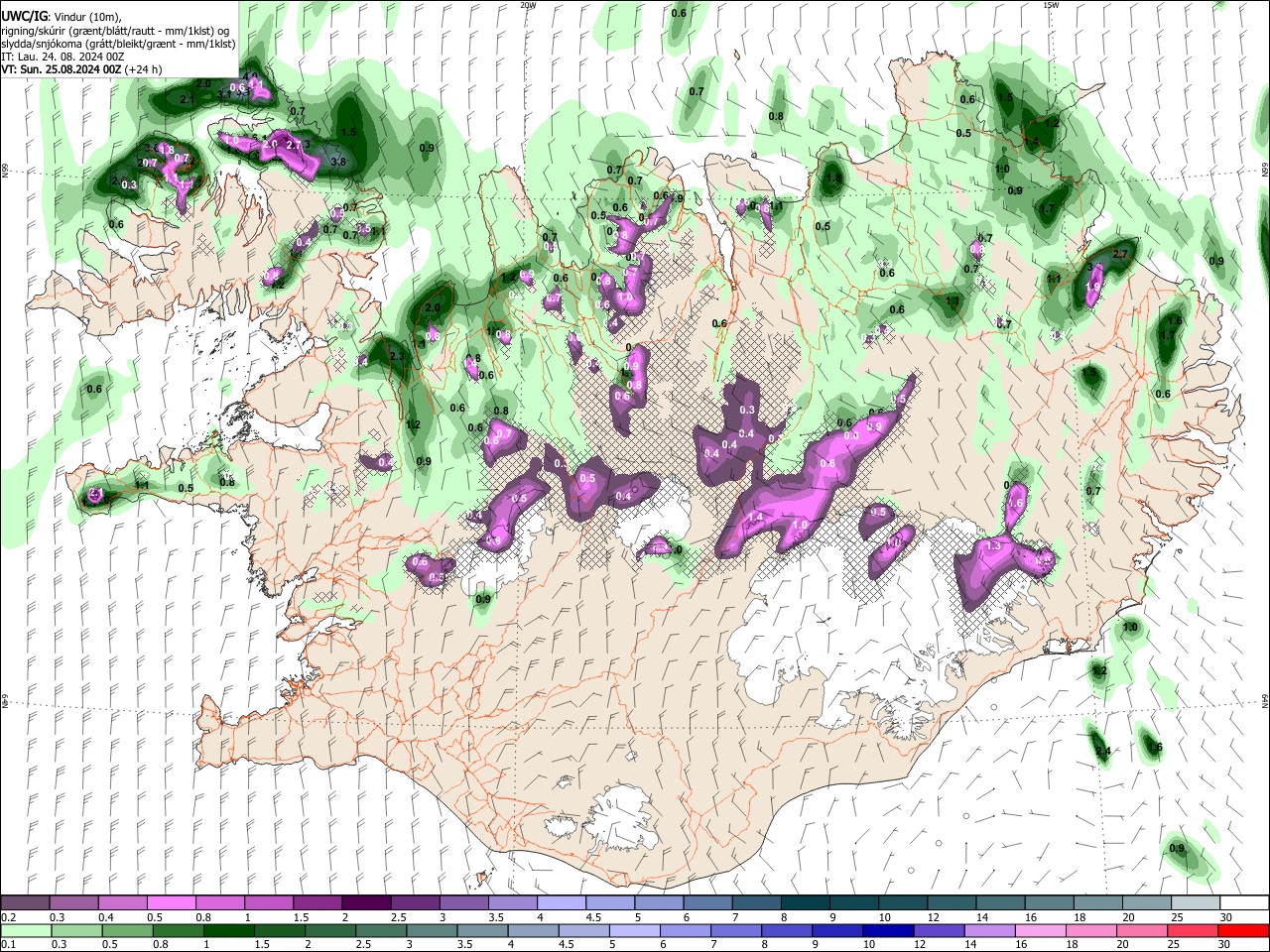The width and height of the screenshot is (1270, 952).
Task: Click the pale grey snow-scale swatch after 25
Action: pos(1196,902)
